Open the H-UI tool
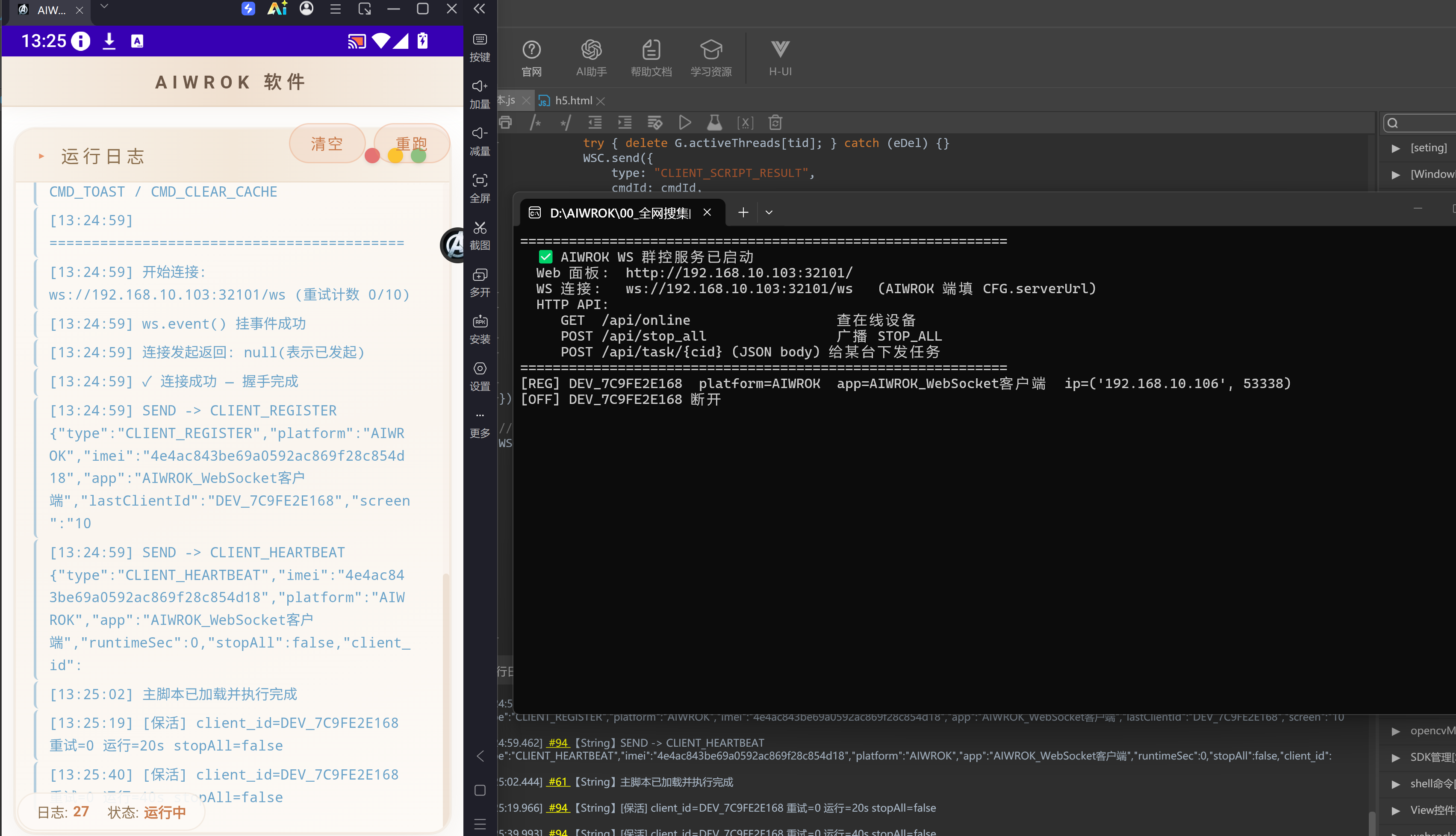 pyautogui.click(x=780, y=58)
